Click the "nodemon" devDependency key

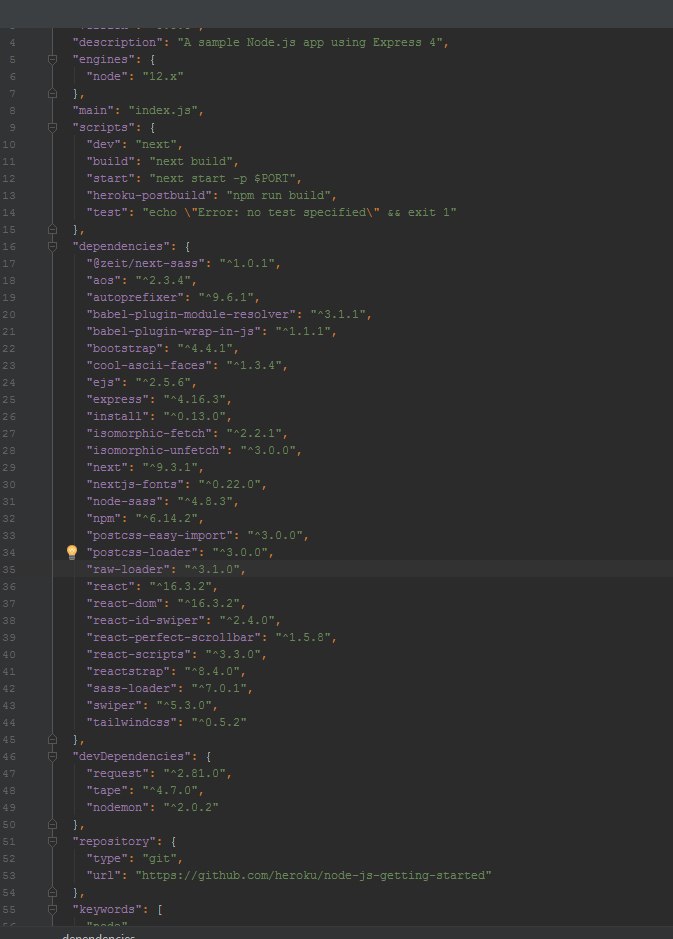click(117, 807)
